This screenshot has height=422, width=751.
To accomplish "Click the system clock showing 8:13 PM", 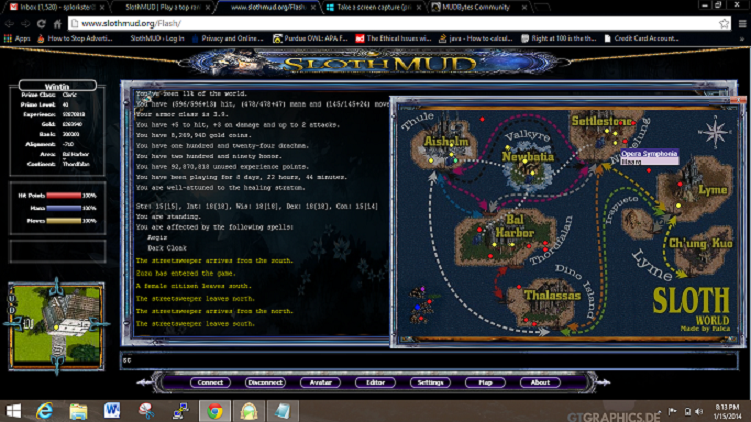I will [x=727, y=411].
